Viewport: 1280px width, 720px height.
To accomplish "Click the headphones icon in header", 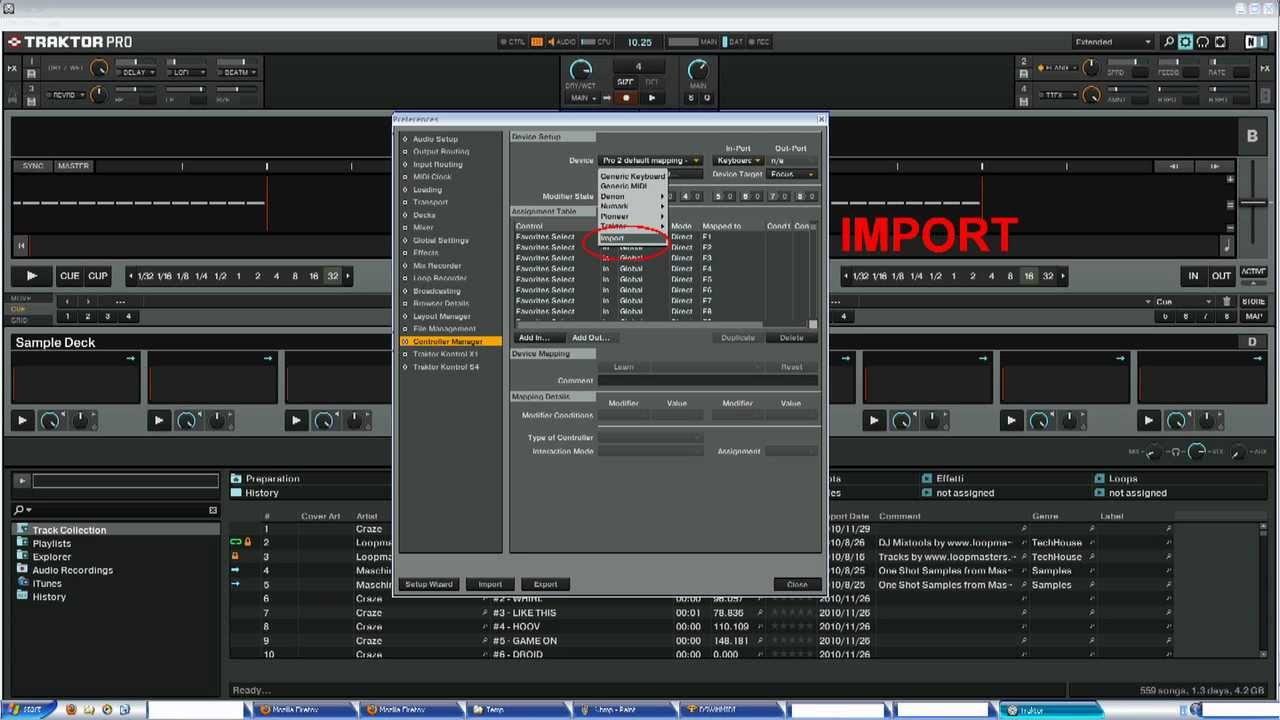I will tap(1203, 42).
